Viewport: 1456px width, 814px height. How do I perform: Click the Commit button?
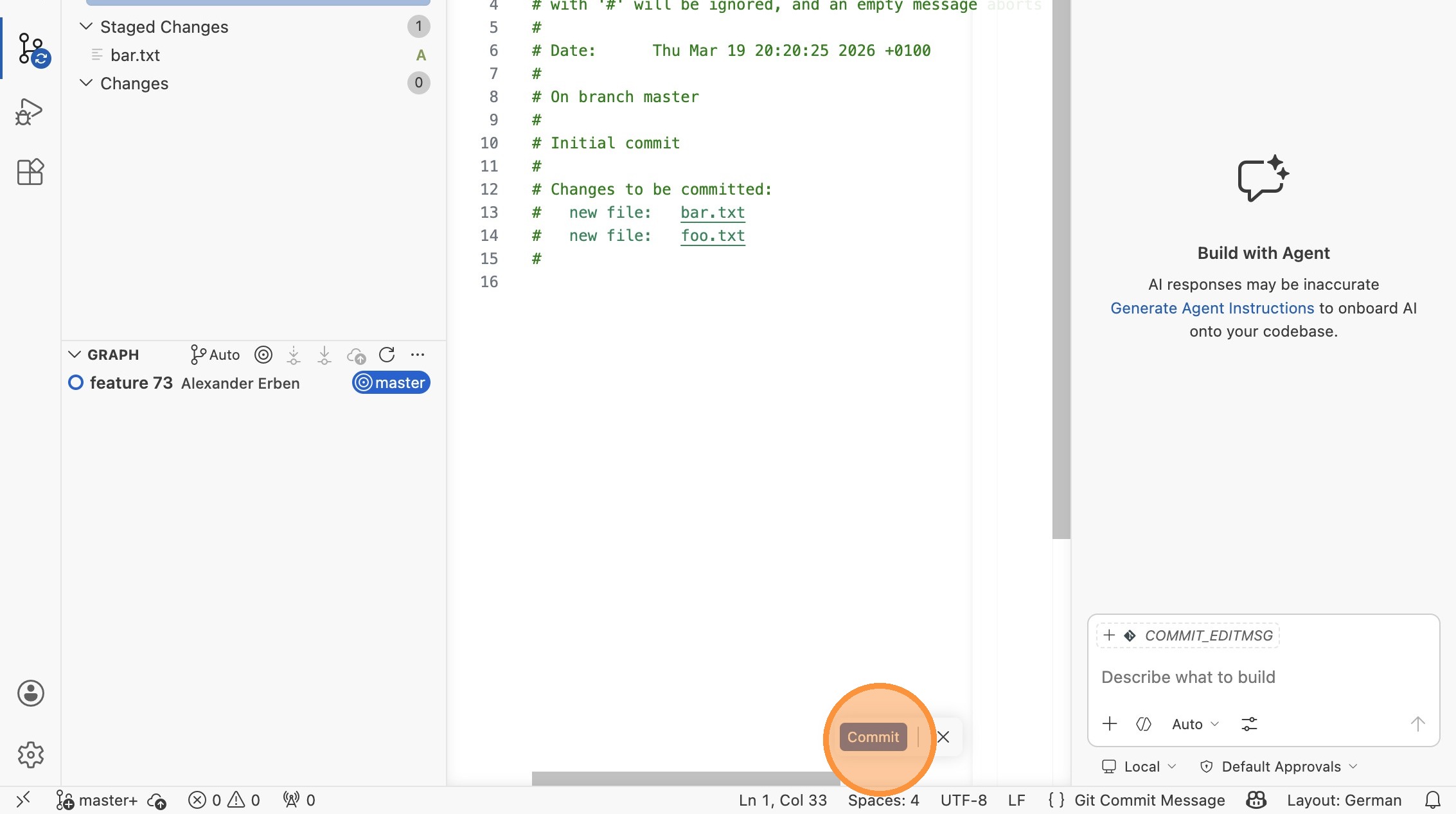(873, 737)
